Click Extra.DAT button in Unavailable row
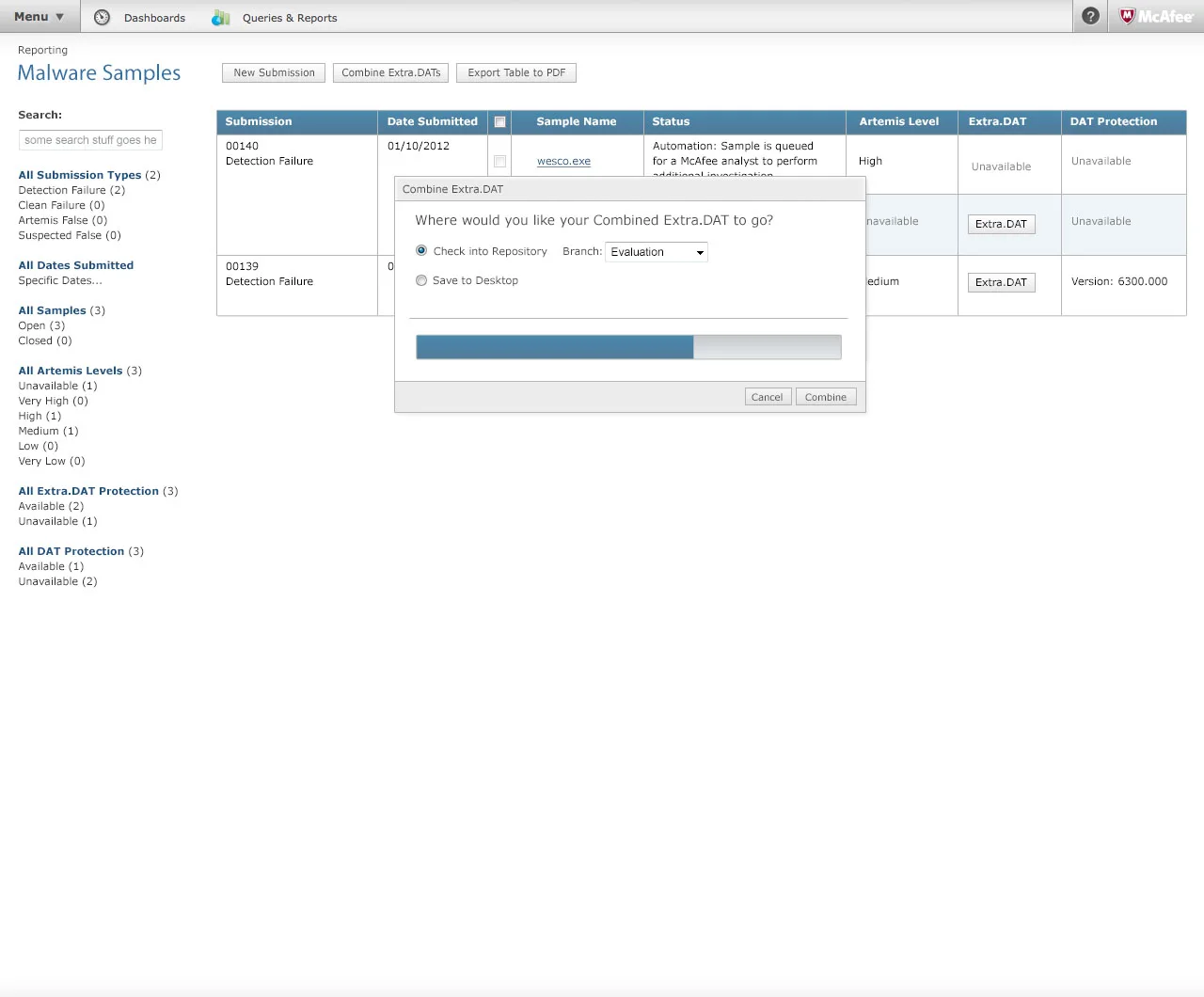This screenshot has height=997, width=1204. [1001, 224]
